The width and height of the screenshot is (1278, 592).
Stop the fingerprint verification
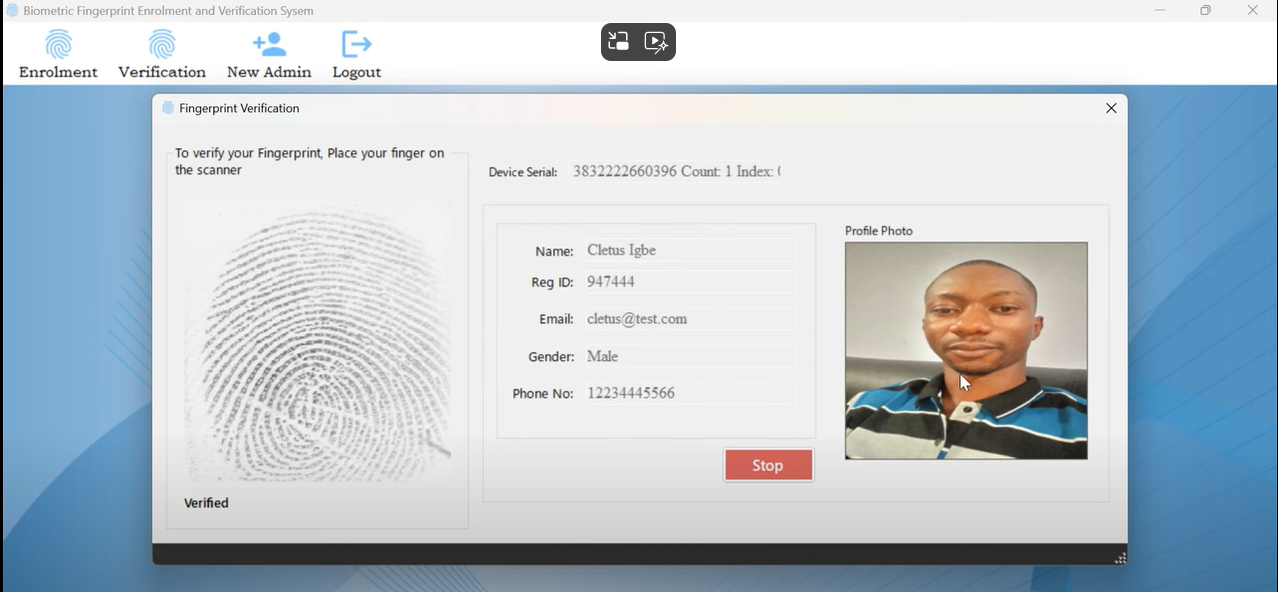[x=768, y=465]
